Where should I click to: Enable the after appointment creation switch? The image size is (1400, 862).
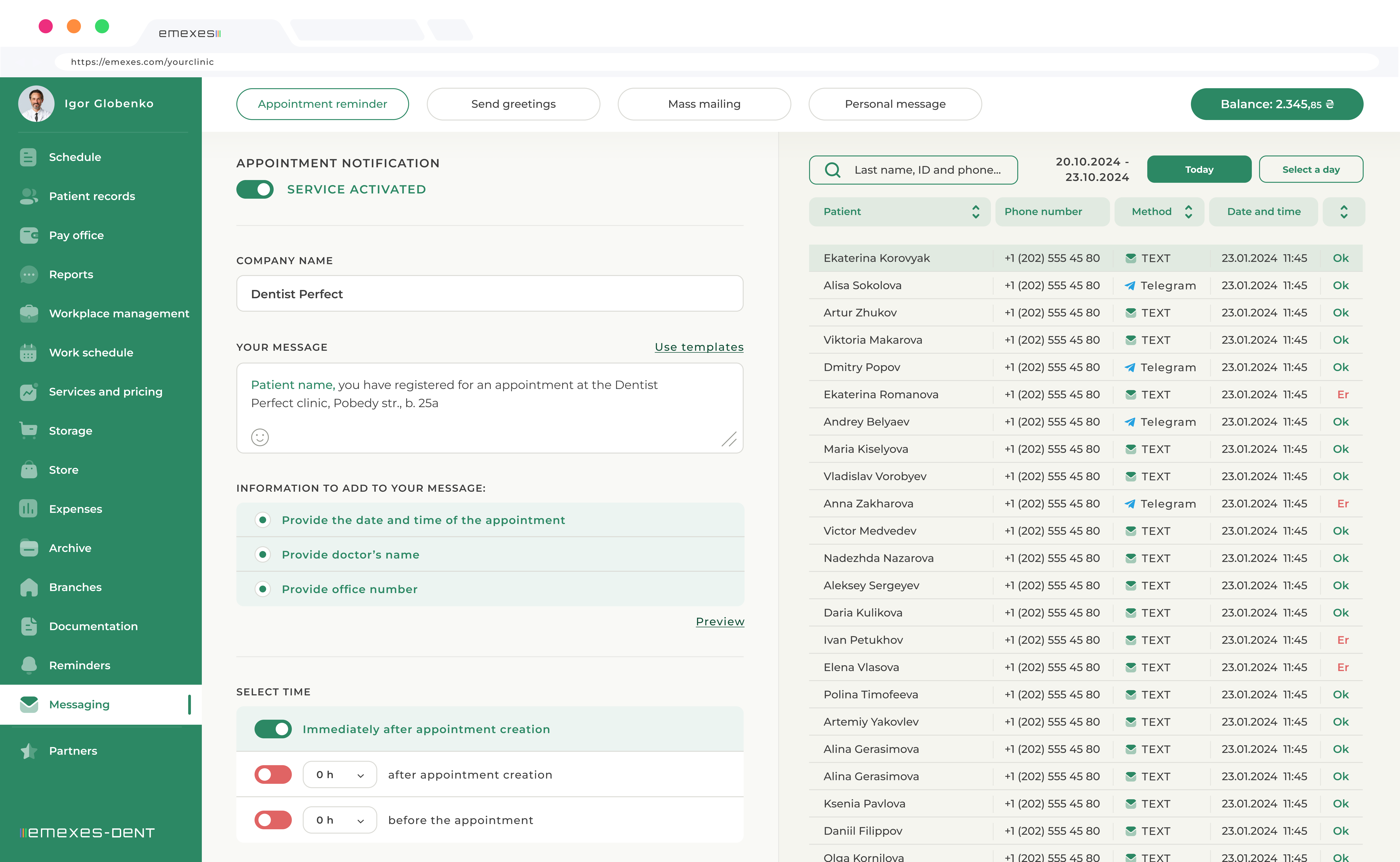[273, 775]
